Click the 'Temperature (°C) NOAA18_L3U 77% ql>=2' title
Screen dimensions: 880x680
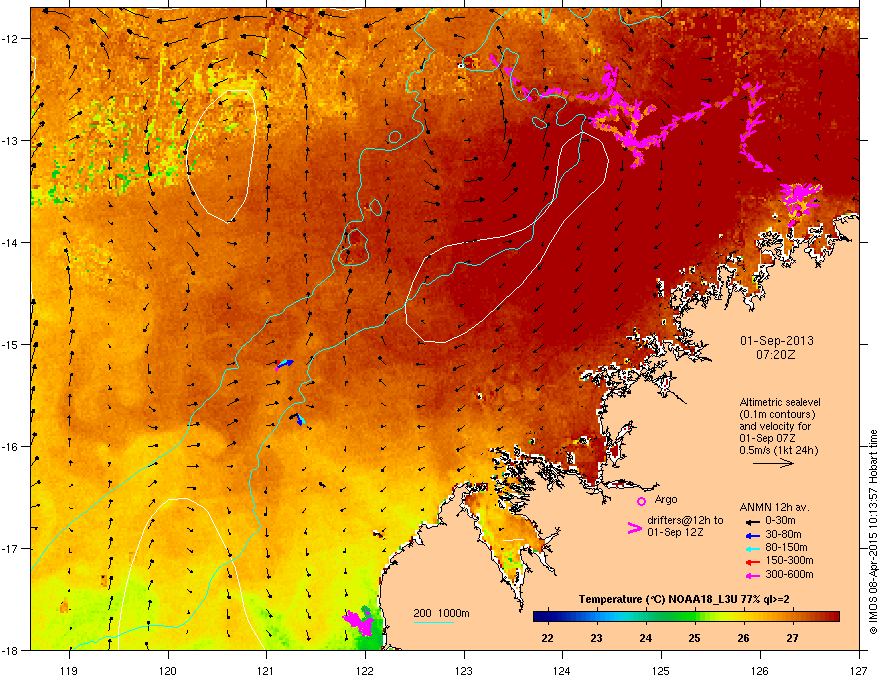[x=684, y=600]
